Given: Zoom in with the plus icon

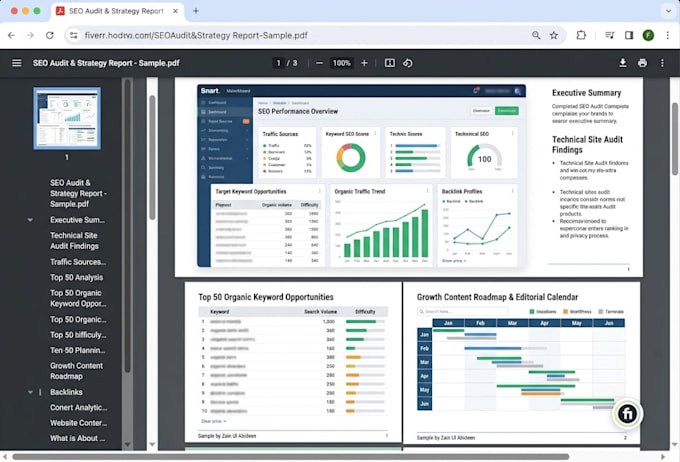Looking at the screenshot, I should pyautogui.click(x=364, y=63).
